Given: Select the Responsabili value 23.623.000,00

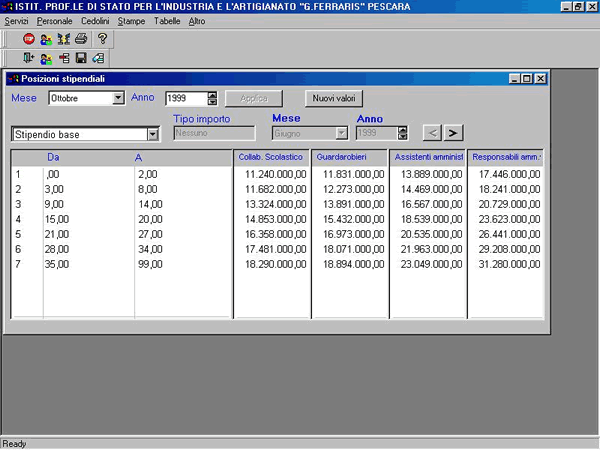Looking at the screenshot, I should (x=510, y=219).
